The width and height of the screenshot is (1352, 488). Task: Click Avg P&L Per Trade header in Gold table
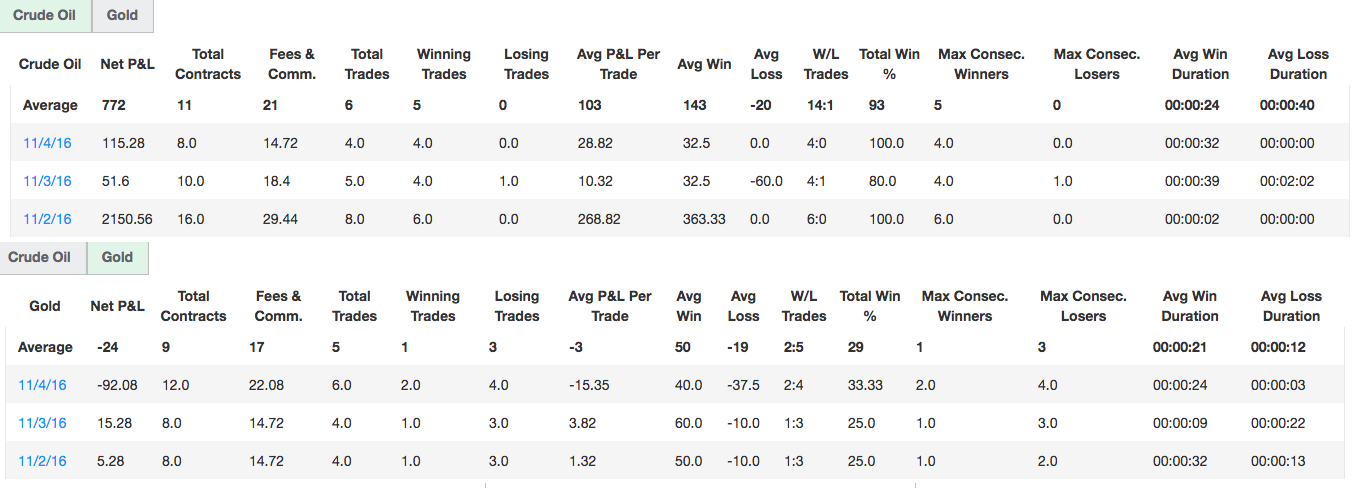(609, 306)
